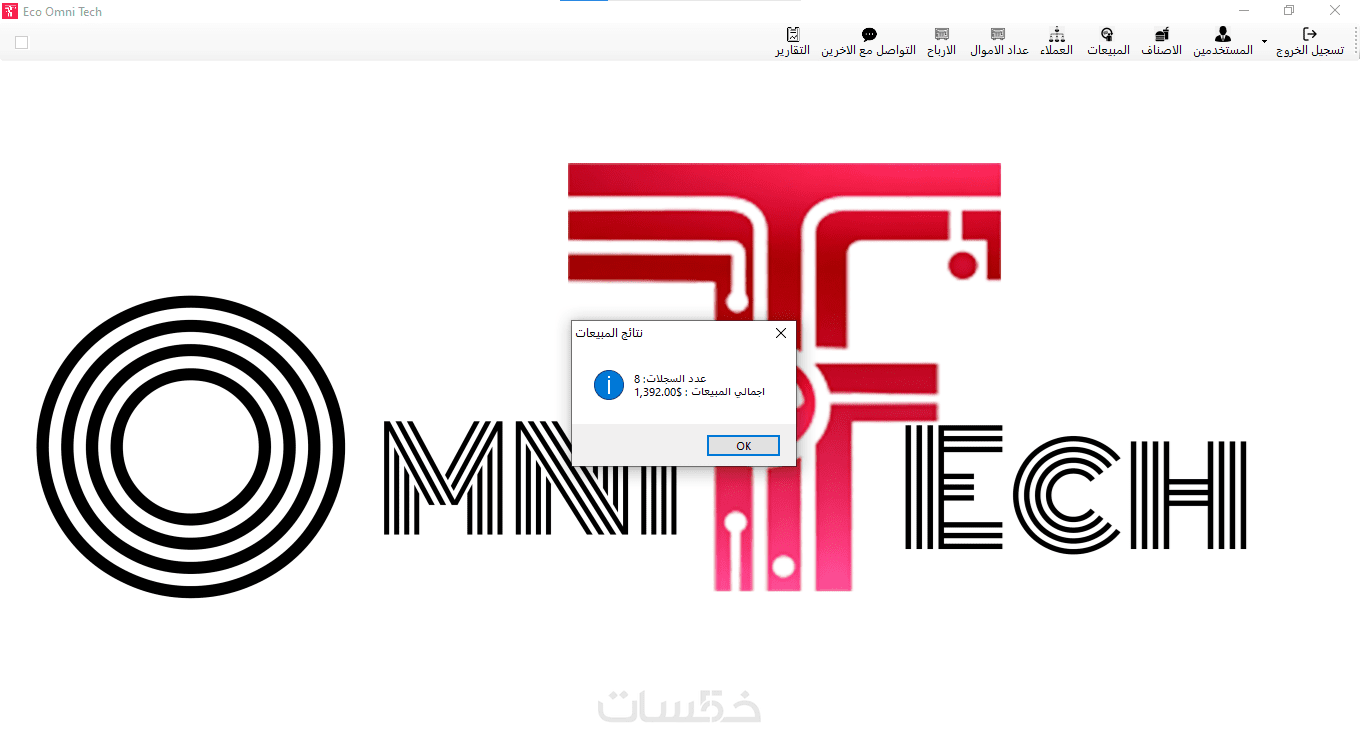Click the text عدد السجلات: 8
The width and height of the screenshot is (1360, 738).
click(670, 379)
